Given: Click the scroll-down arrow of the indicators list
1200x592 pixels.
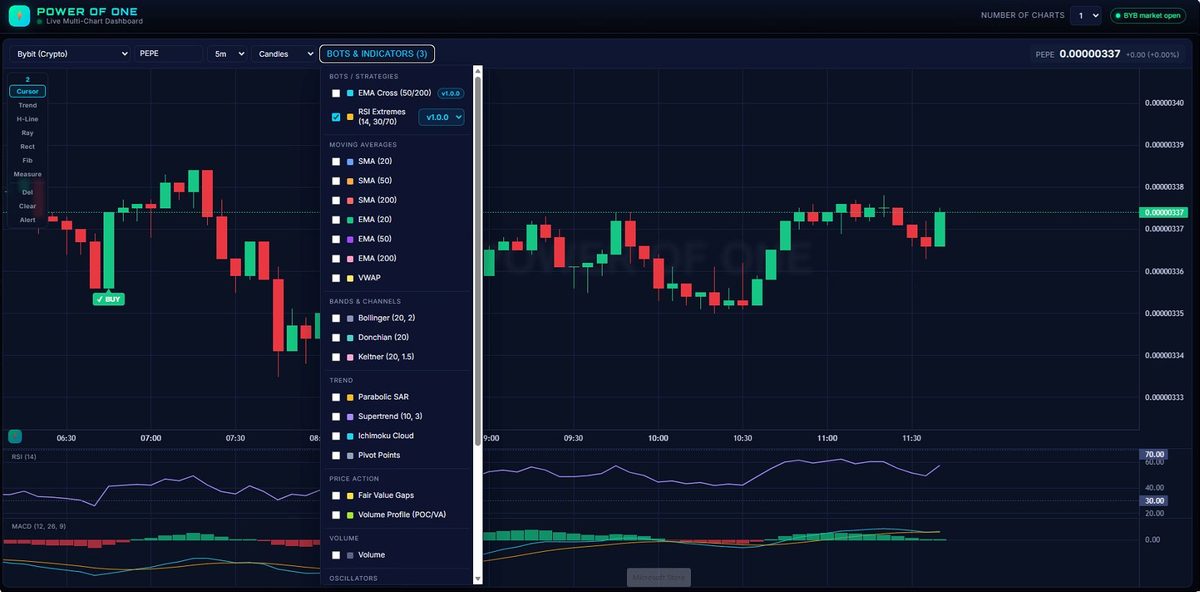Looking at the screenshot, I should (x=477, y=578).
